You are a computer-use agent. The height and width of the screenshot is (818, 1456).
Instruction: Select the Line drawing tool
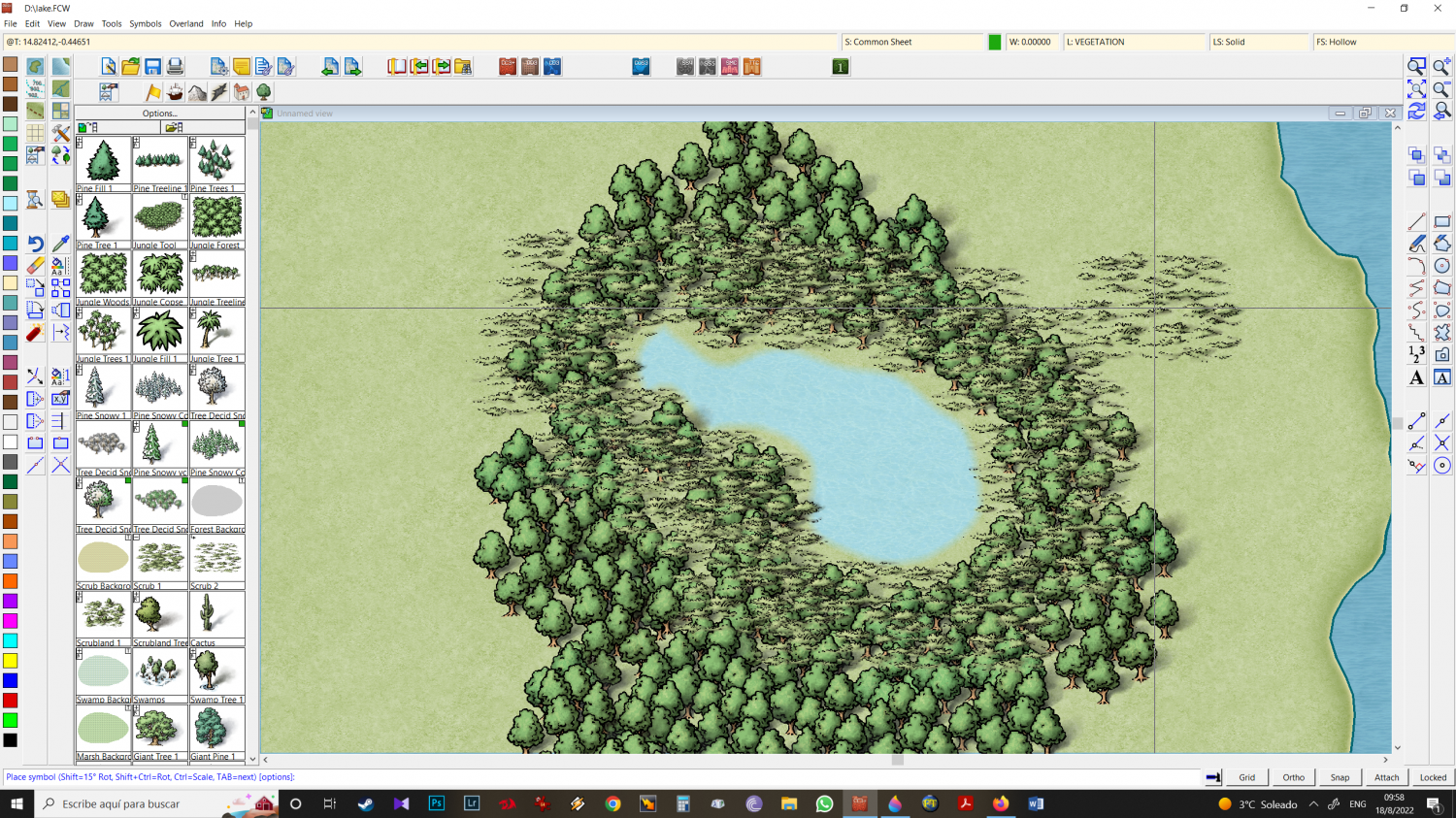pyautogui.click(x=1417, y=222)
